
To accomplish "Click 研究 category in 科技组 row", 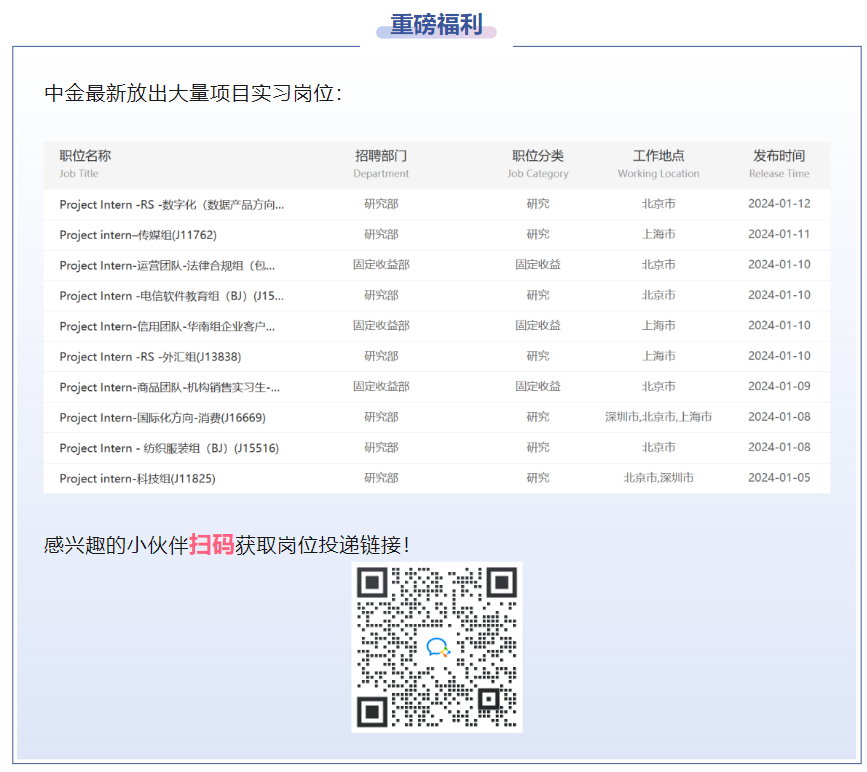I will point(538,477).
